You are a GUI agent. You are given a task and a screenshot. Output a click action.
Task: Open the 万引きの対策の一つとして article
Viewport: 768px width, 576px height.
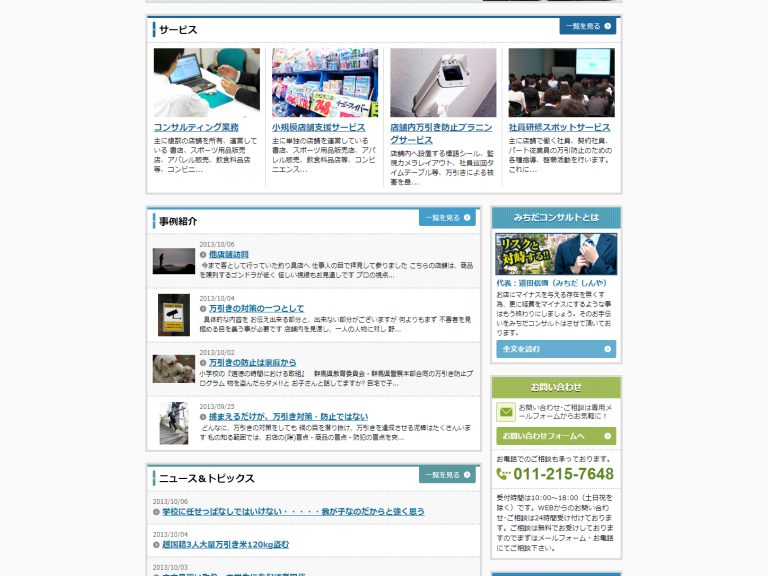pyautogui.click(x=256, y=308)
